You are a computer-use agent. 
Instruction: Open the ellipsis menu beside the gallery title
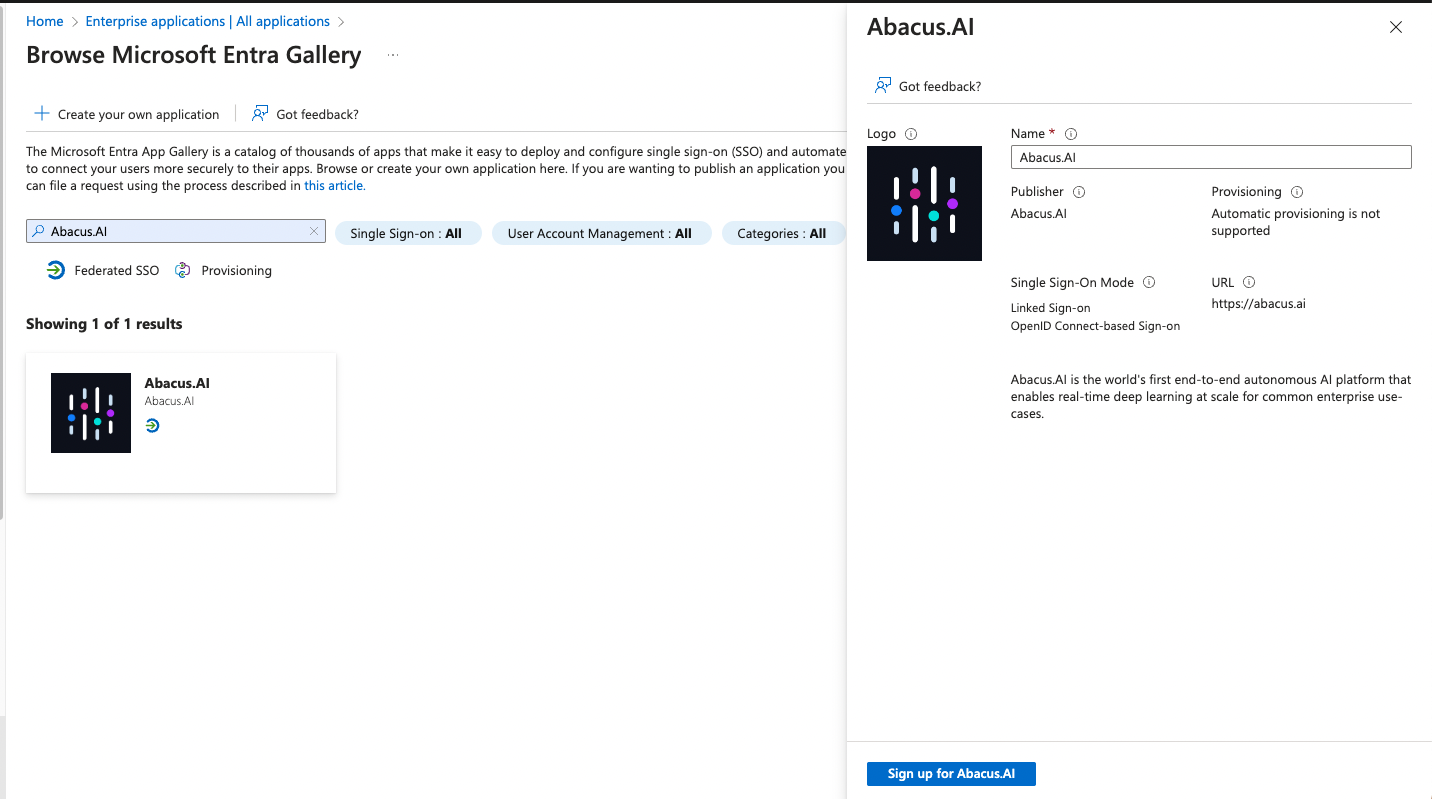point(393,56)
